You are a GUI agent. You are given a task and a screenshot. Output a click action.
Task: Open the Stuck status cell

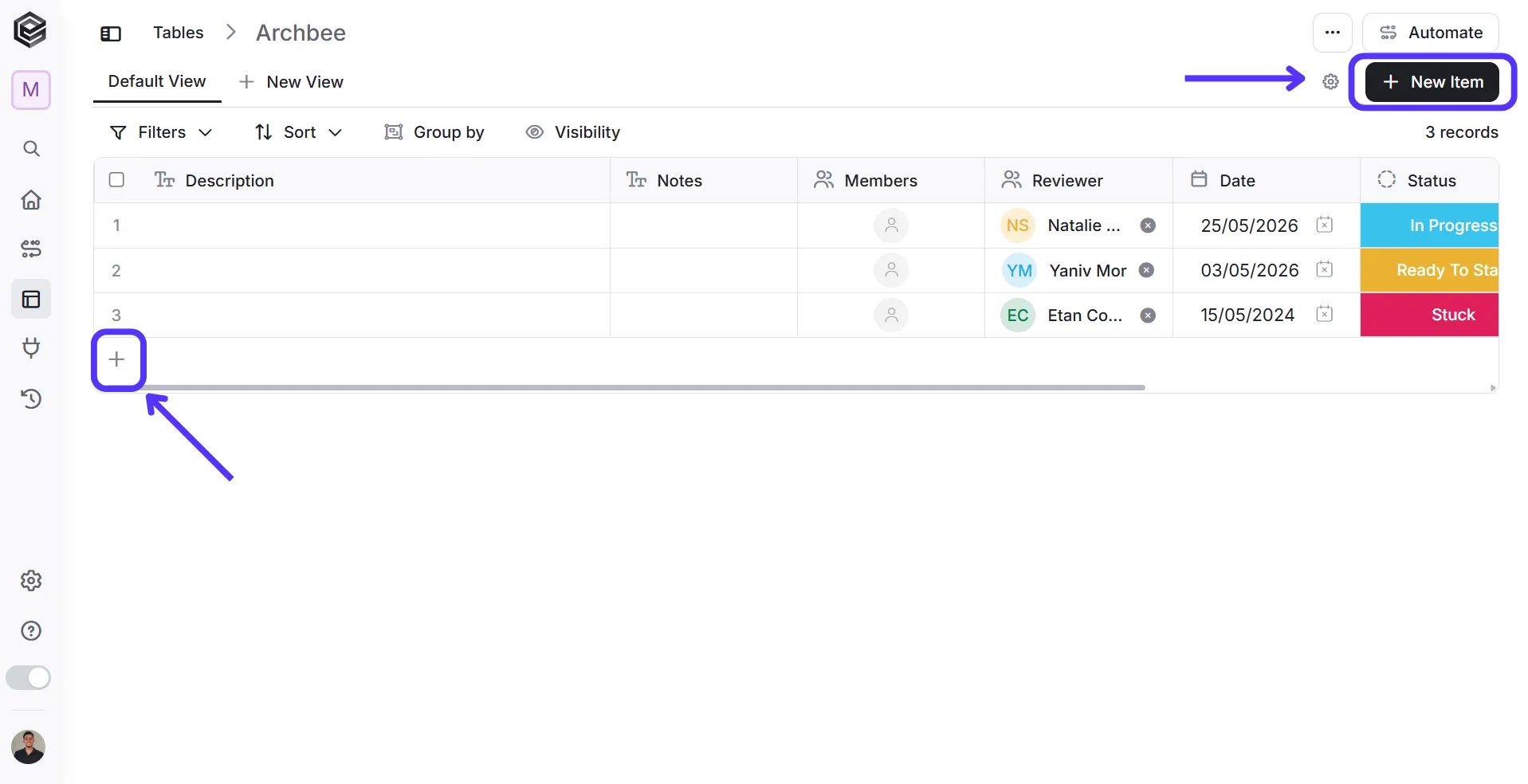pyautogui.click(x=1429, y=315)
